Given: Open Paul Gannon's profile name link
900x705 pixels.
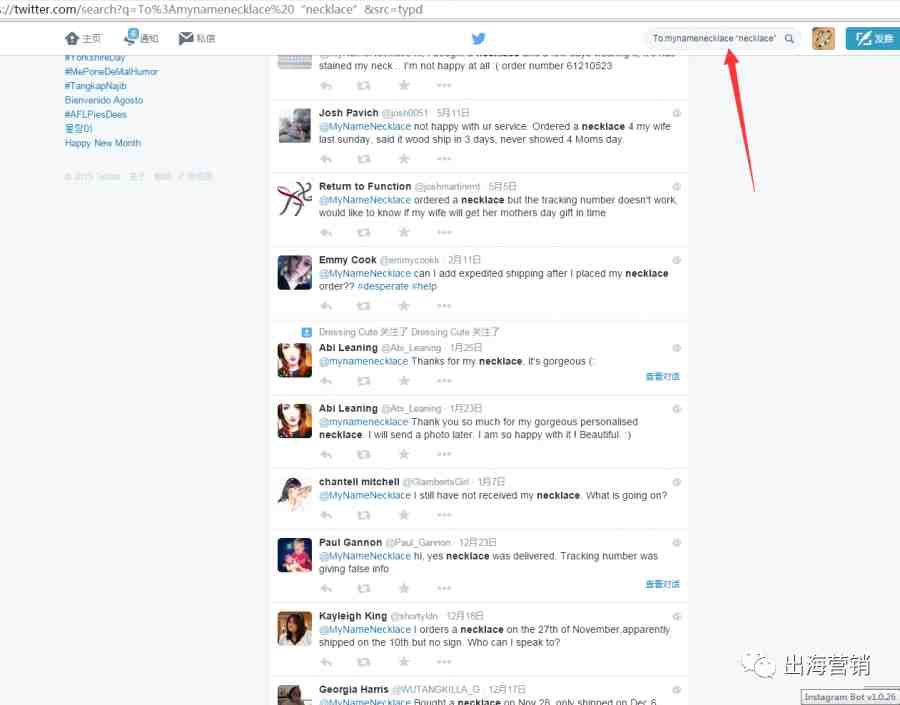Looking at the screenshot, I should [x=350, y=543].
